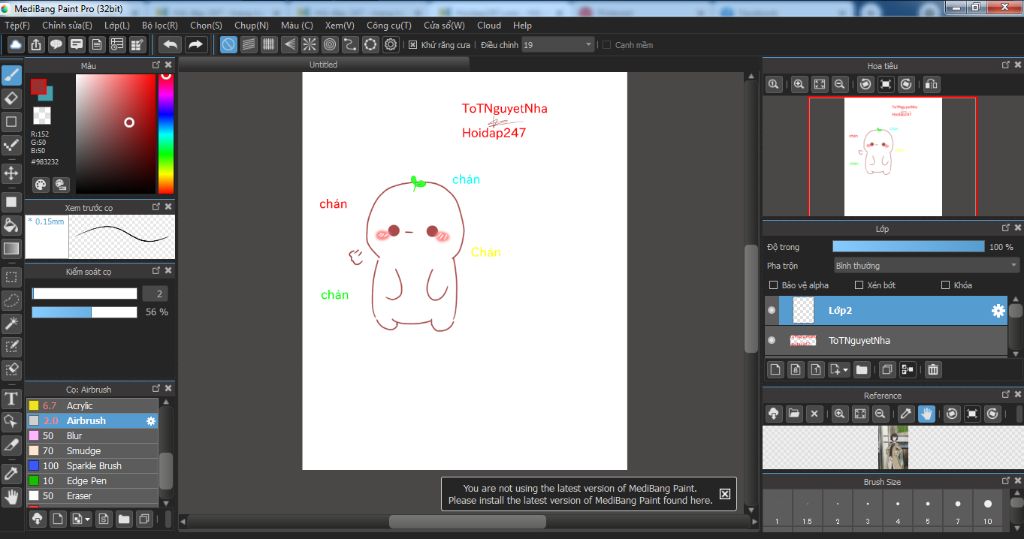Toggle visibility of ToTNguyetNha layer

click(772, 340)
